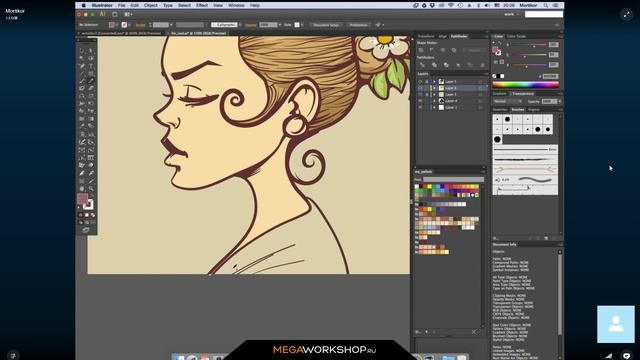Toggle visibility of Layer 2
640x360 pixels.
tap(420, 107)
